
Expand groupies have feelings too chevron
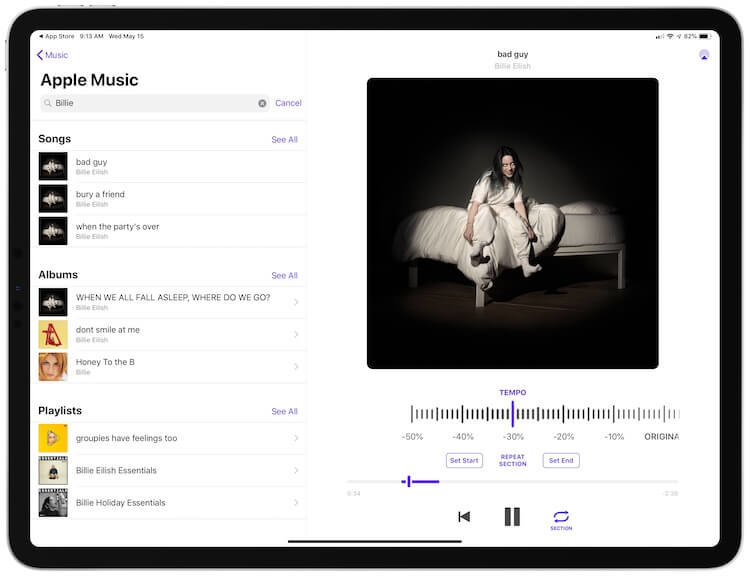(x=296, y=438)
